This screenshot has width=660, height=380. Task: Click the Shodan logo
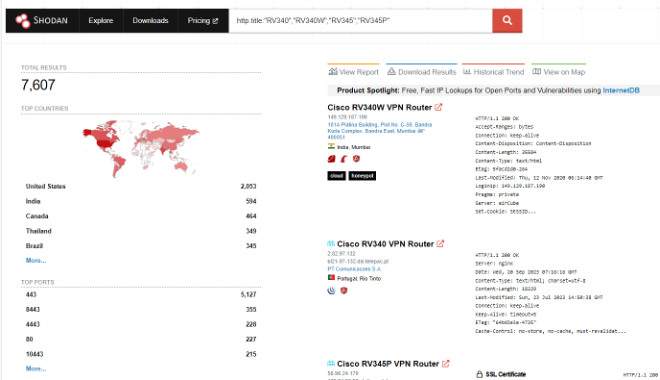coord(41,21)
